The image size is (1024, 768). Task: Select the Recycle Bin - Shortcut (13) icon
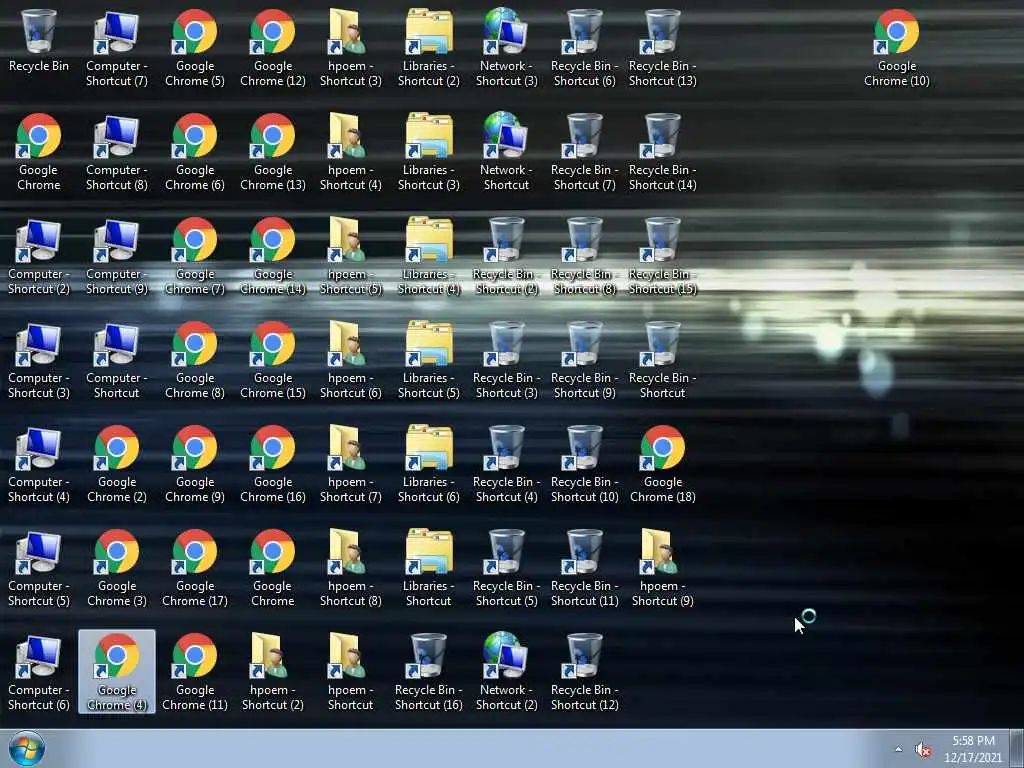[x=662, y=48]
